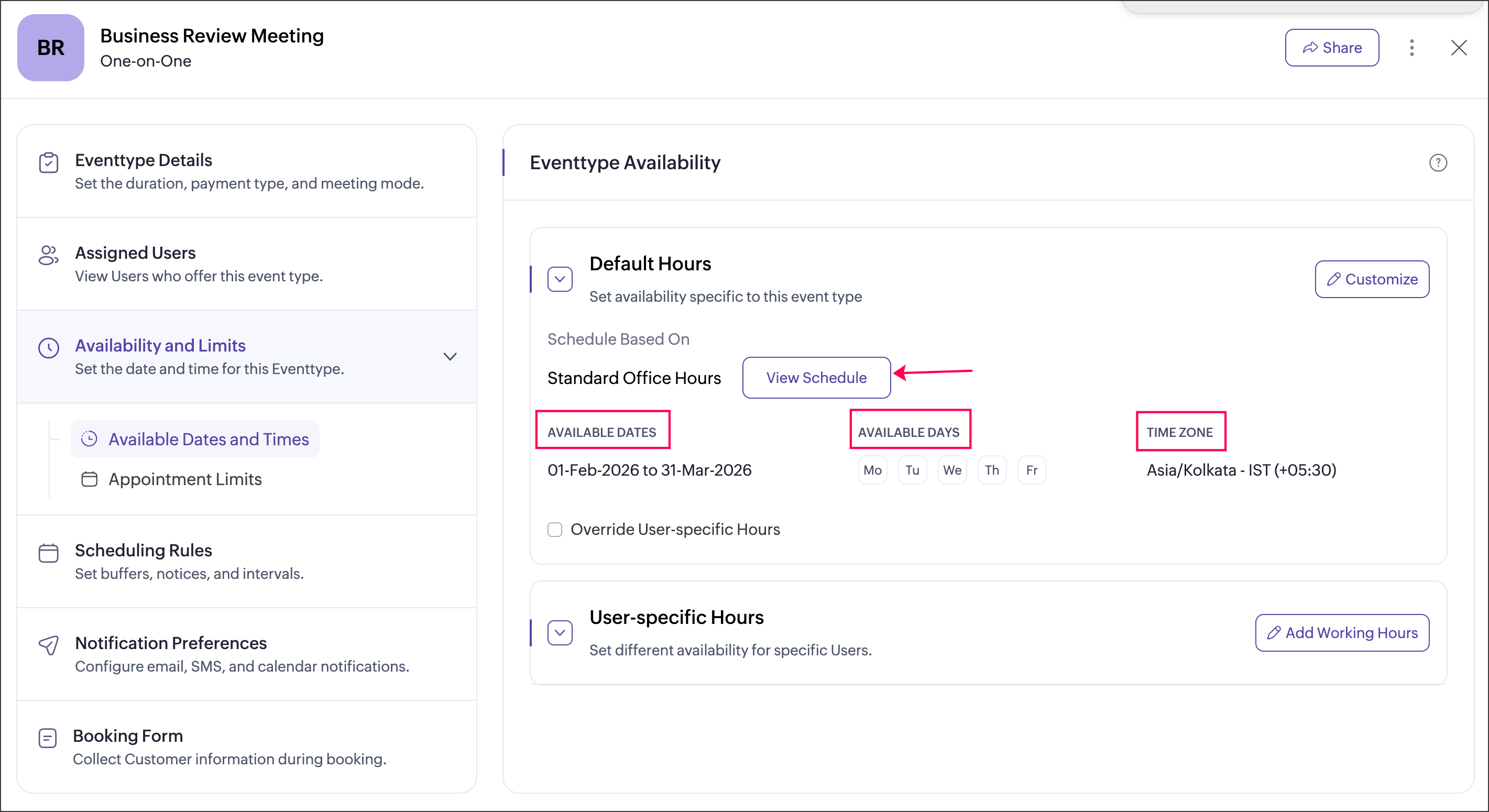This screenshot has height=812, width=1489.
Task: Enable Override User-specific Hours checkbox
Action: click(555, 530)
